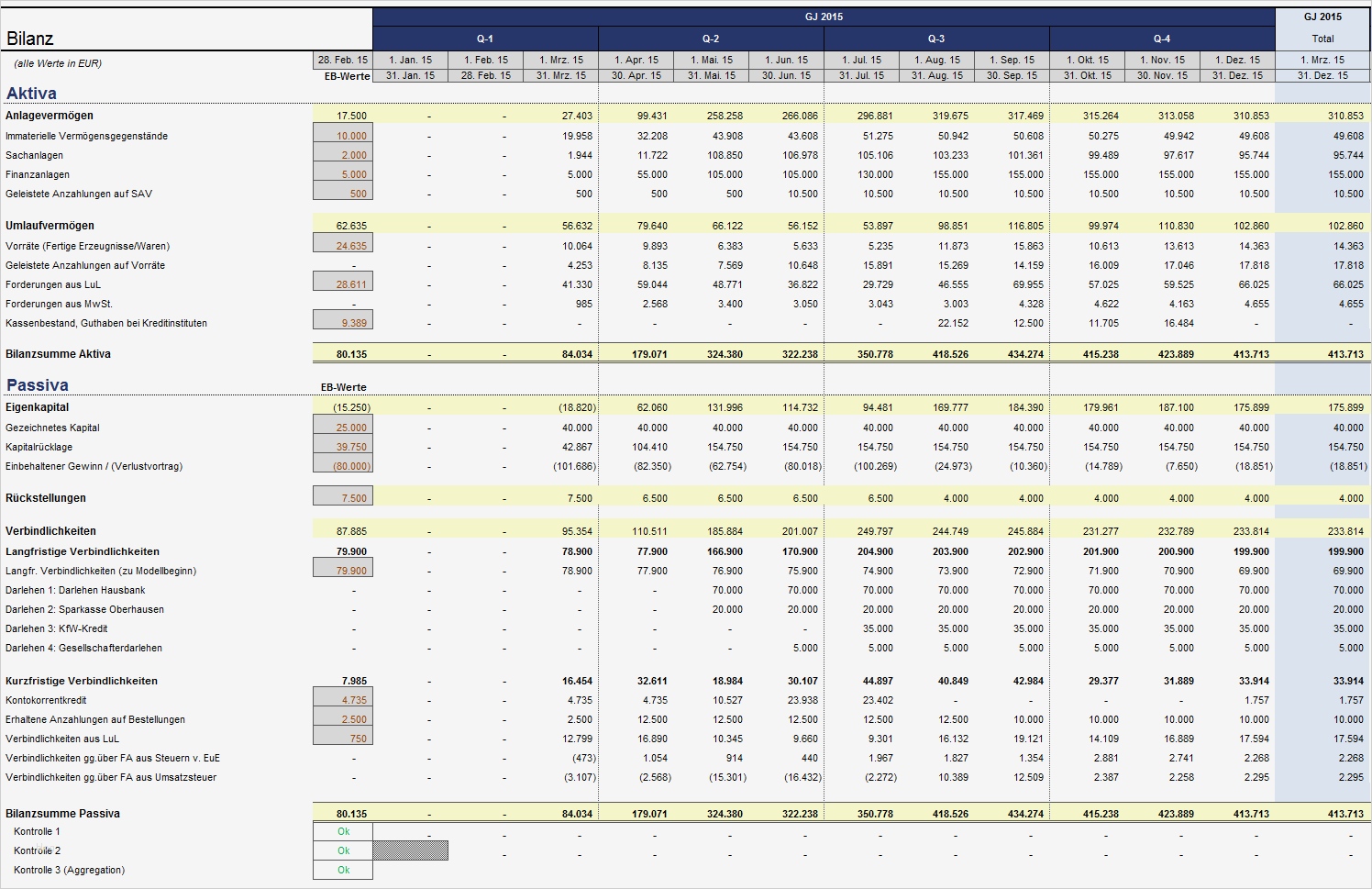1372x889 pixels.
Task: Select the Kontrolle 1 Ok status cell
Action: click(x=343, y=831)
